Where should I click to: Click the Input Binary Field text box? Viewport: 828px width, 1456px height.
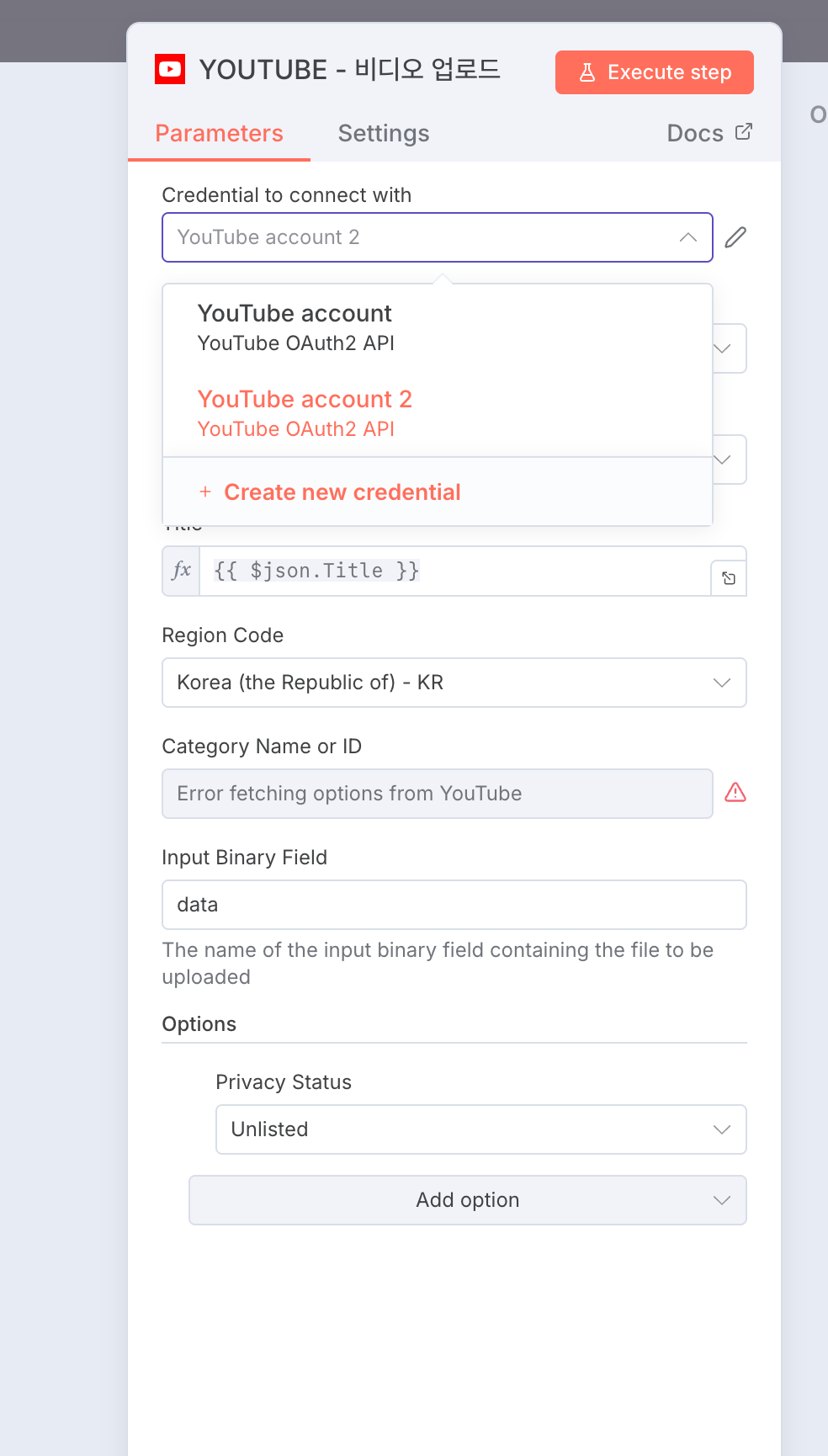454,905
